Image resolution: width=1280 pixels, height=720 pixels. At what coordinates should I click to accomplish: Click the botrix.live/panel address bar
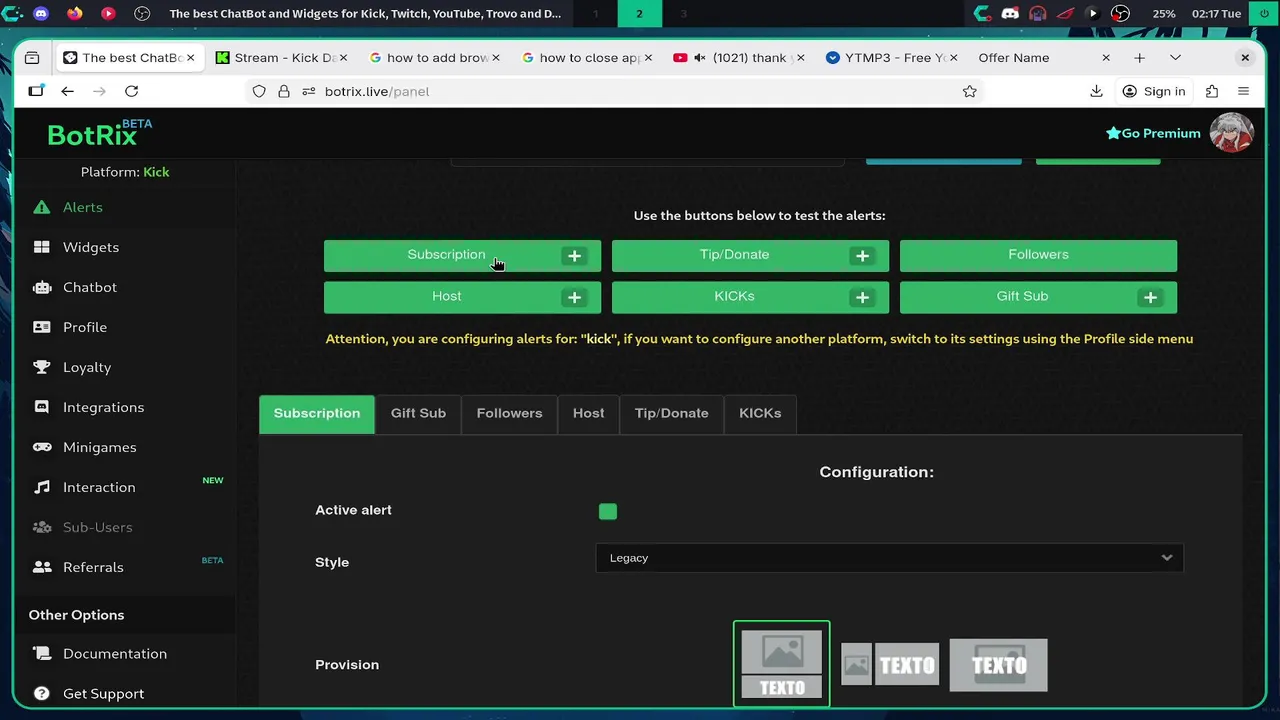tap(615, 91)
